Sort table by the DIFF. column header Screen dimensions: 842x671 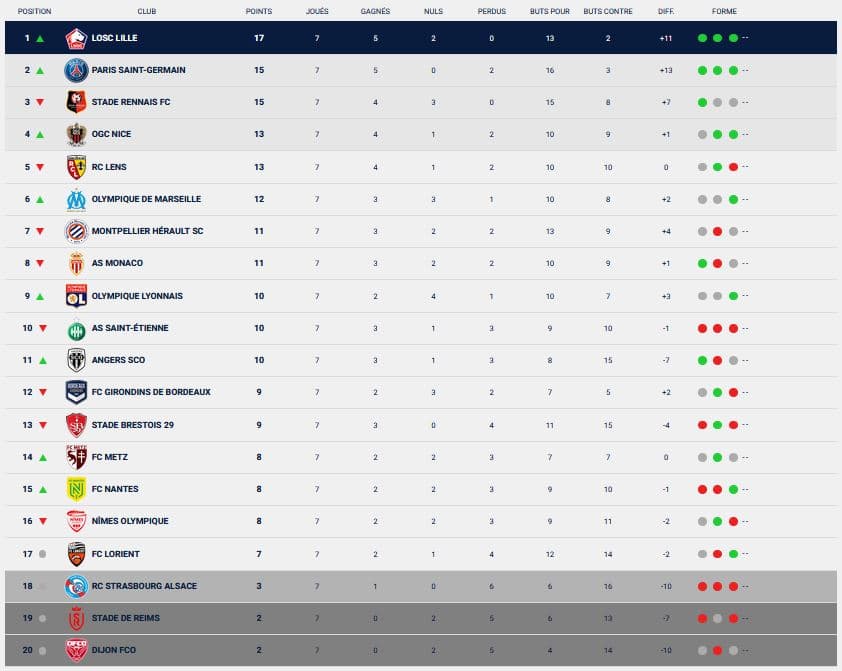[666, 11]
